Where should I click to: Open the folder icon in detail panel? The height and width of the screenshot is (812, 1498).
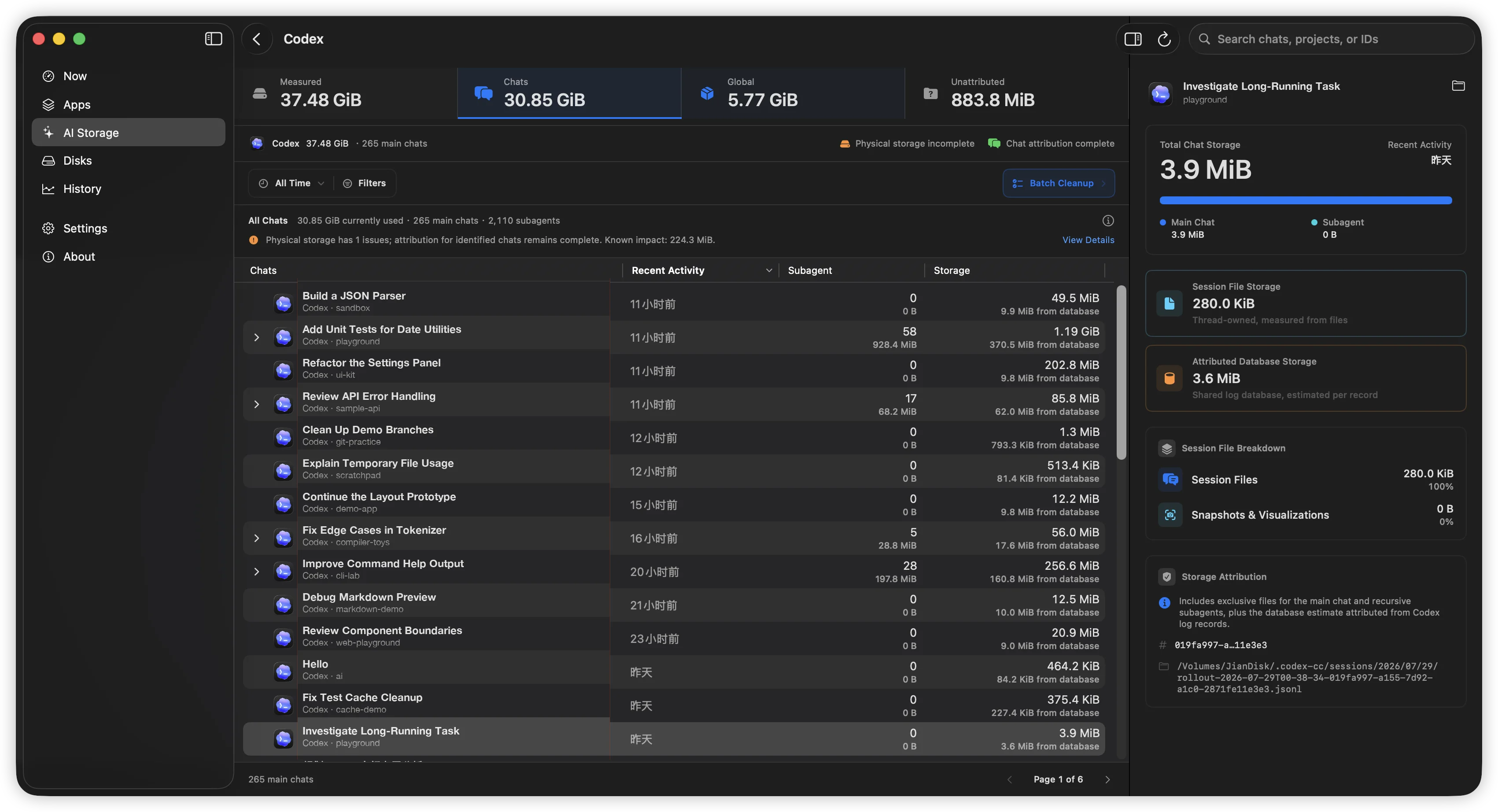[1458, 86]
